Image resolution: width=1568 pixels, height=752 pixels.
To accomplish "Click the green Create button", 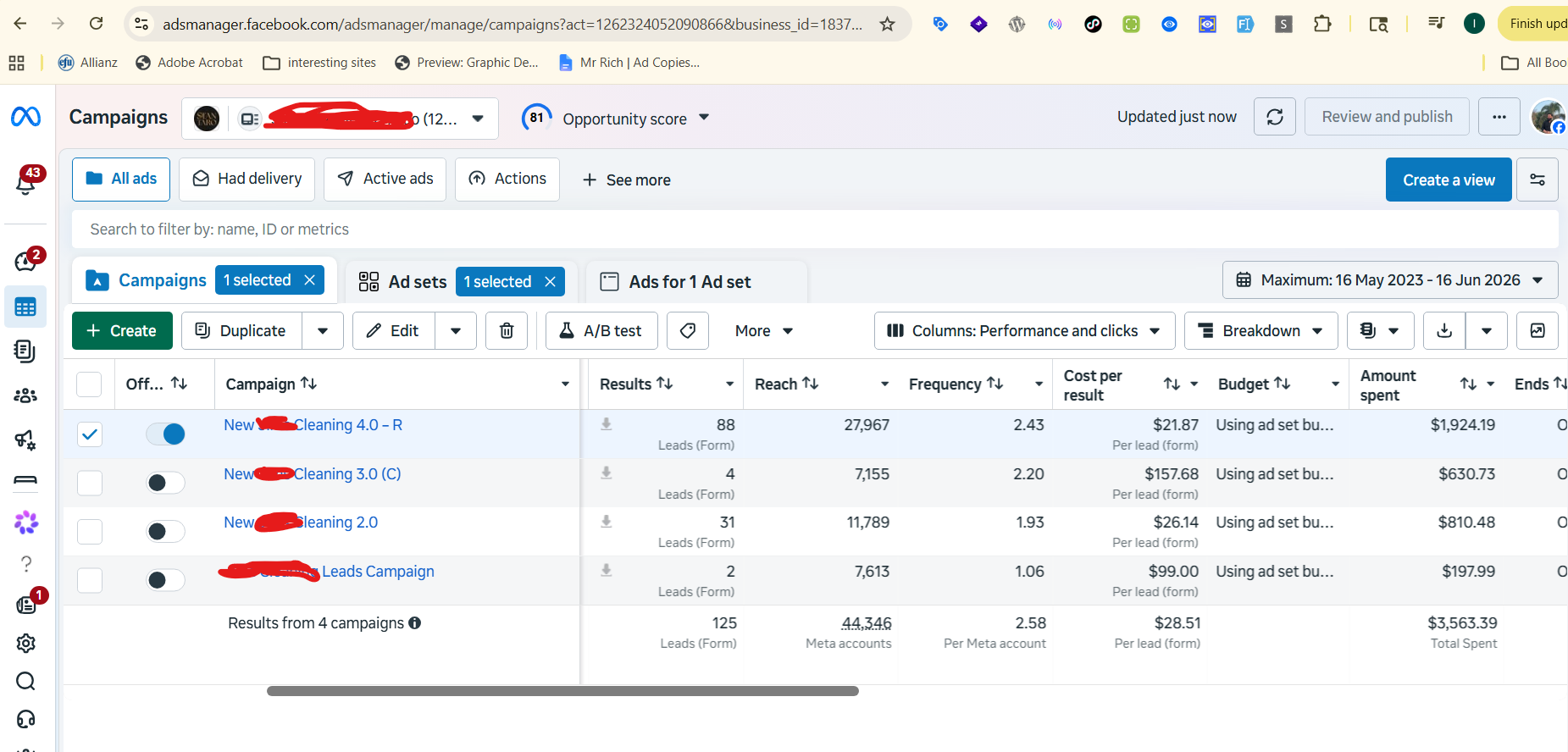I will pyautogui.click(x=122, y=330).
